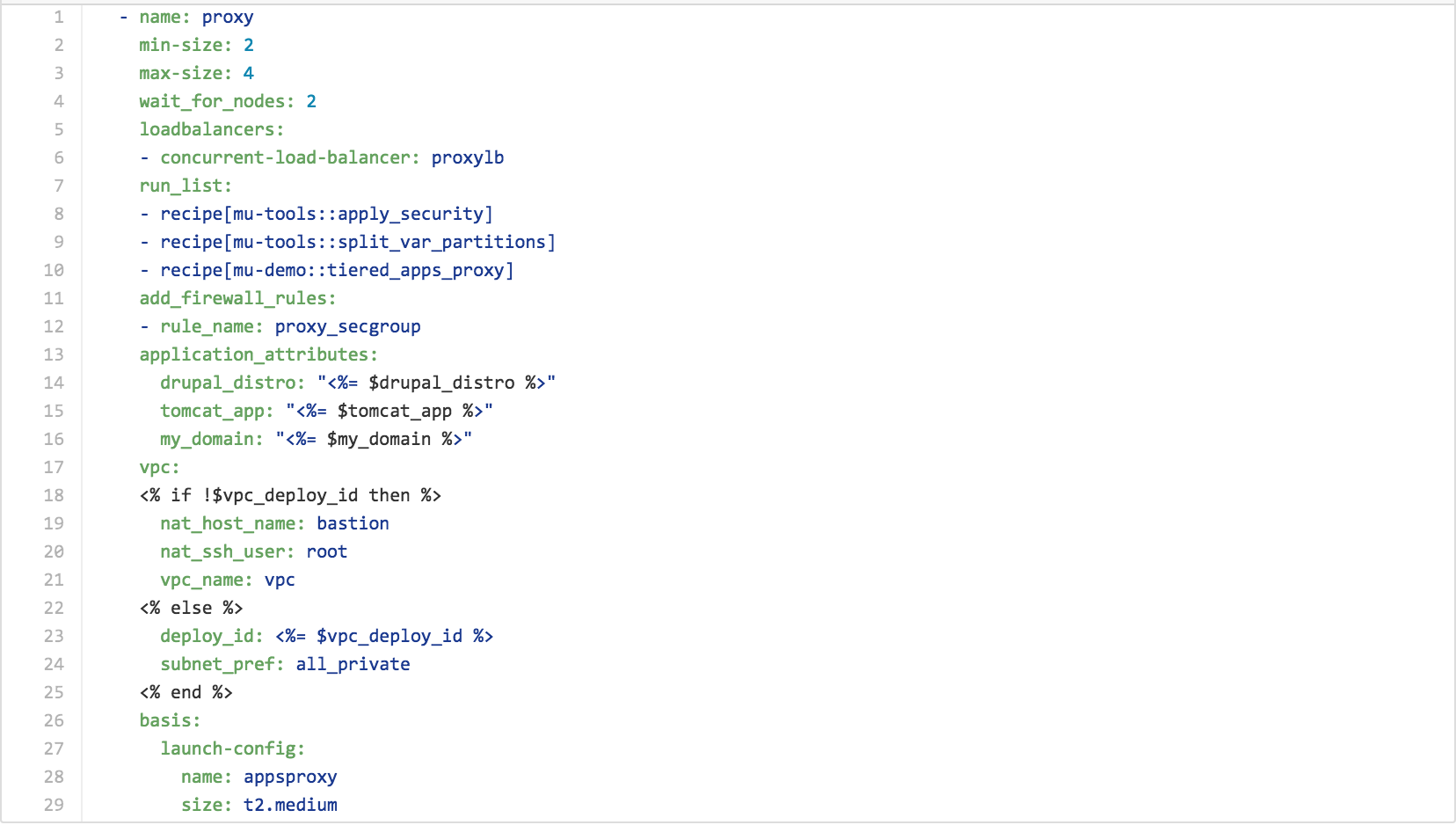Image resolution: width=1456 pixels, height=825 pixels.
Task: Click the '<% else %>' line
Action: (x=191, y=608)
